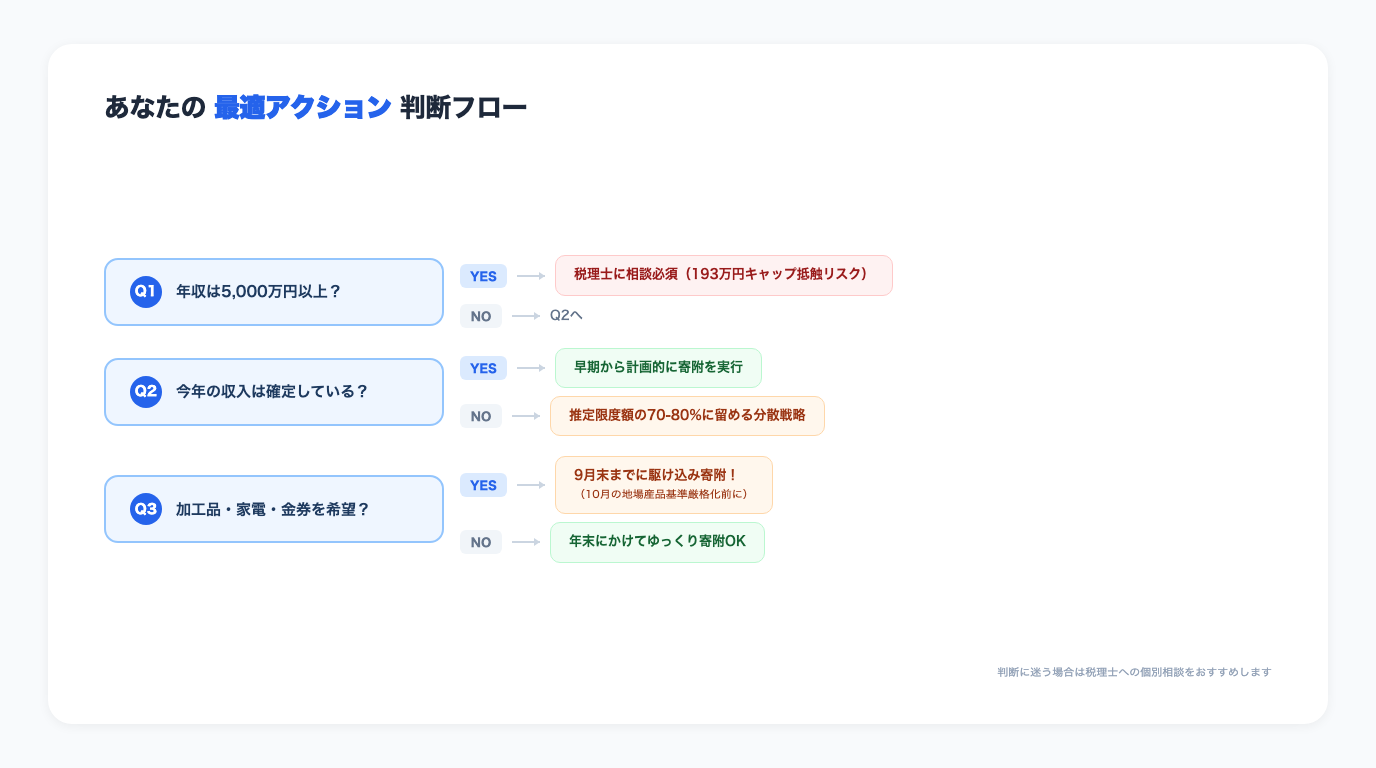Click the arrow pointing to 'Q2へ'
The image size is (1376, 768).
tap(524, 316)
